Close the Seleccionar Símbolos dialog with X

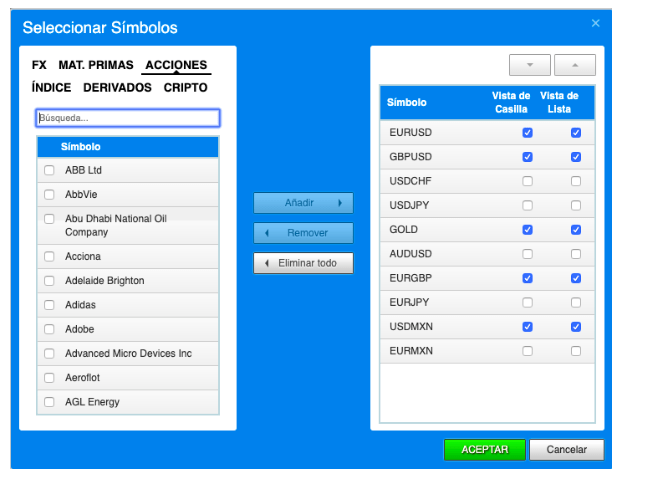(596, 23)
